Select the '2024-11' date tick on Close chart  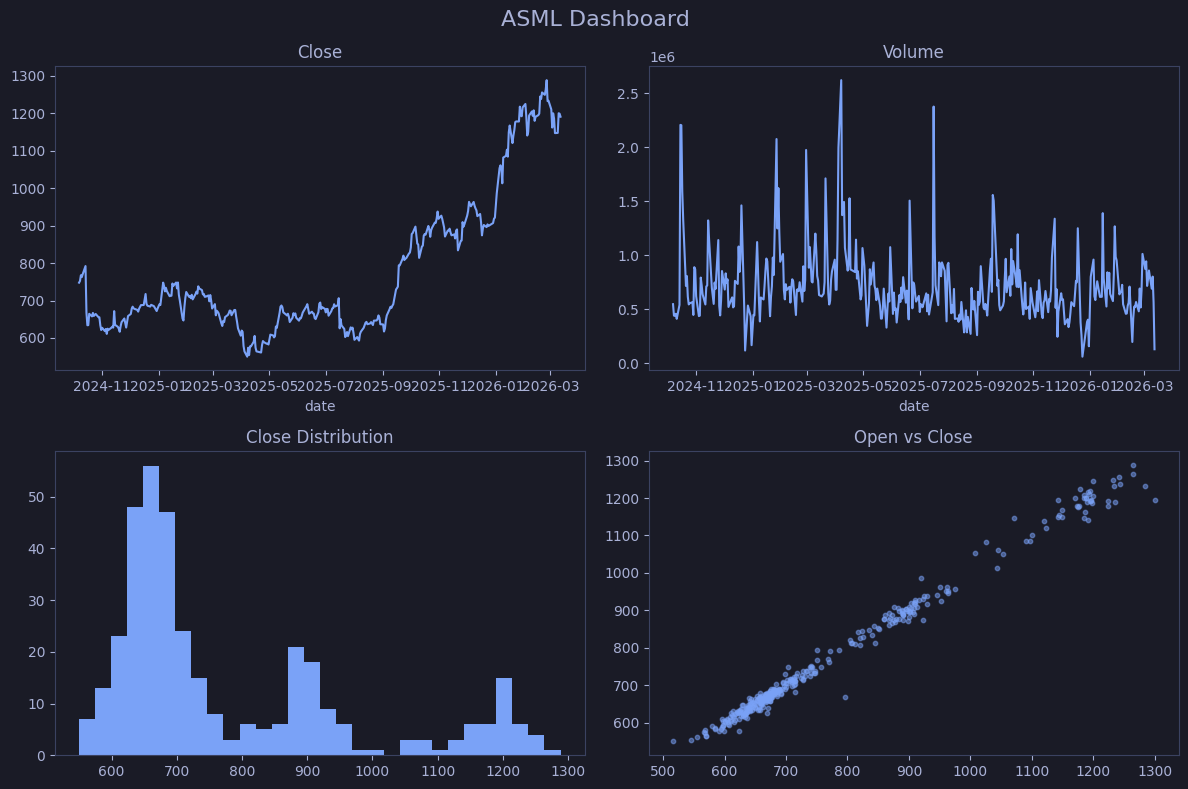(x=102, y=387)
